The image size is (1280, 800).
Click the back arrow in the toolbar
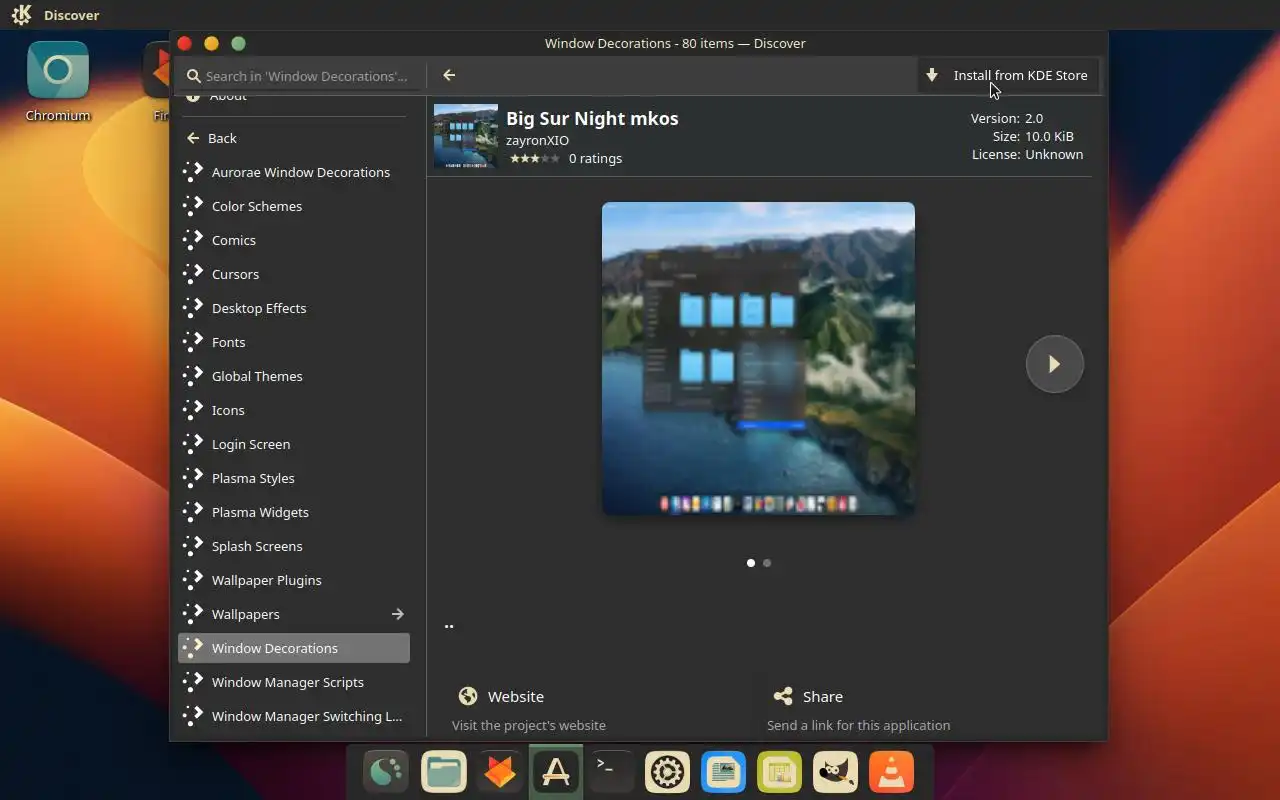[x=449, y=75]
